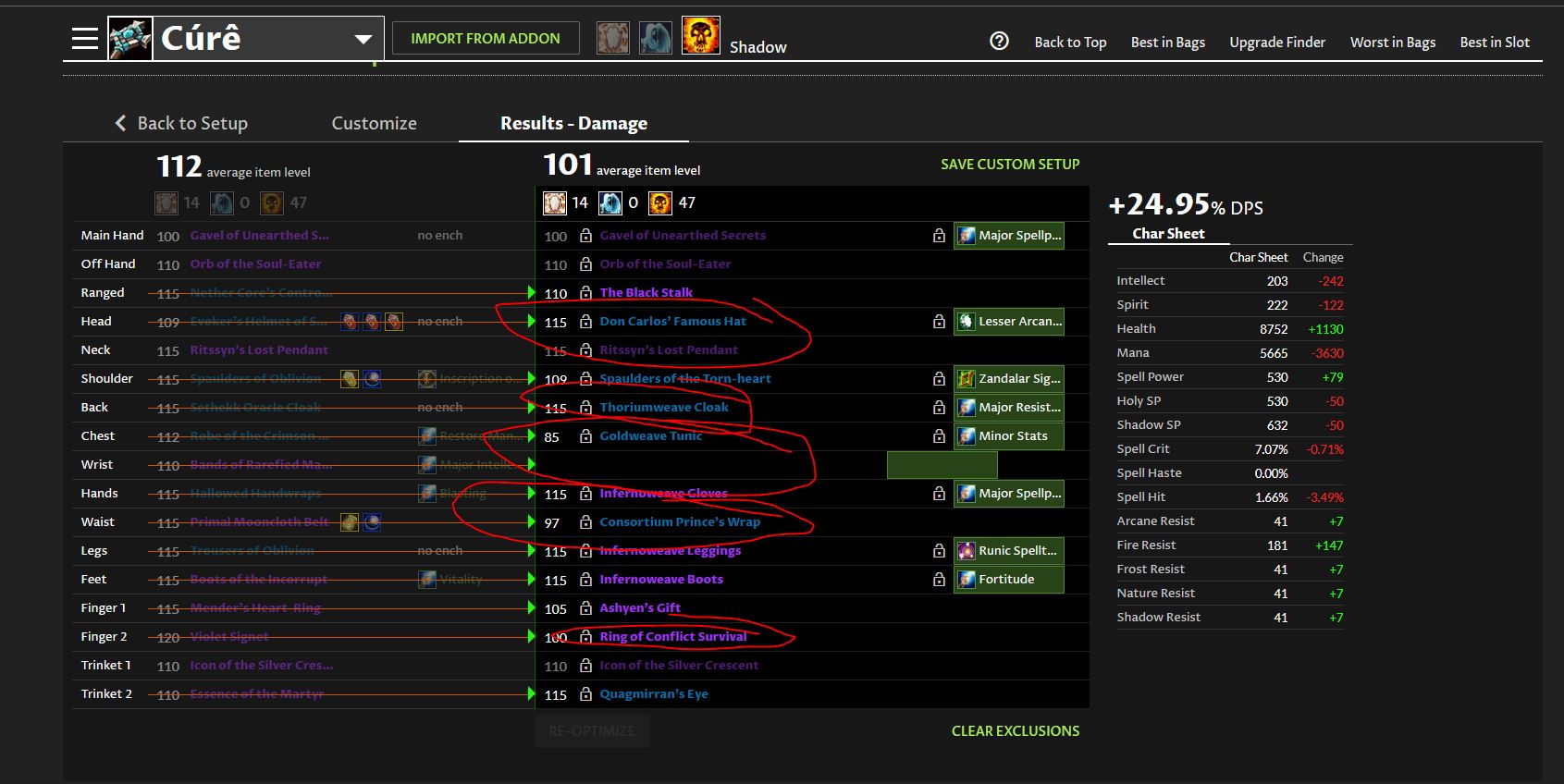
Task: Click the Clear Exclusions link
Action: 1015,730
